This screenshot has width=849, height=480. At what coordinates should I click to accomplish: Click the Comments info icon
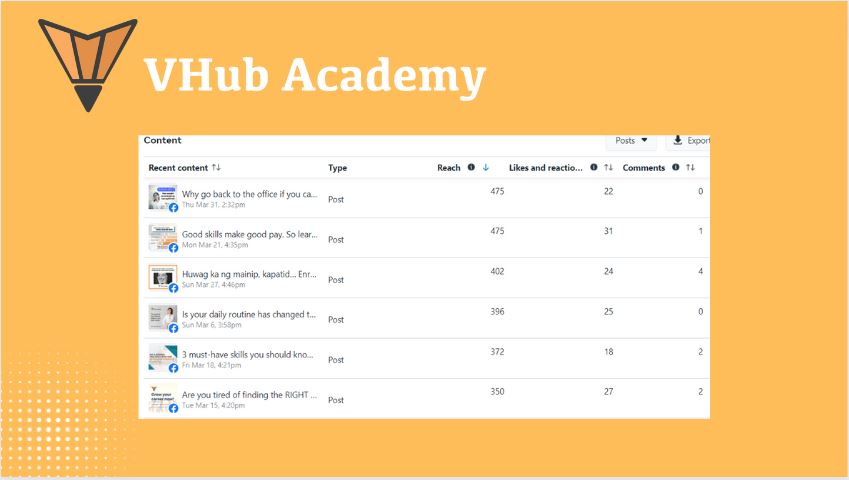[x=676, y=167]
